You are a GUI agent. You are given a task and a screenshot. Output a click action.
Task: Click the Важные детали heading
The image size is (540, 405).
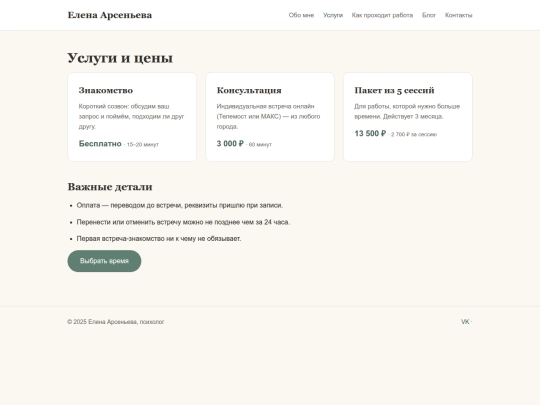110,187
